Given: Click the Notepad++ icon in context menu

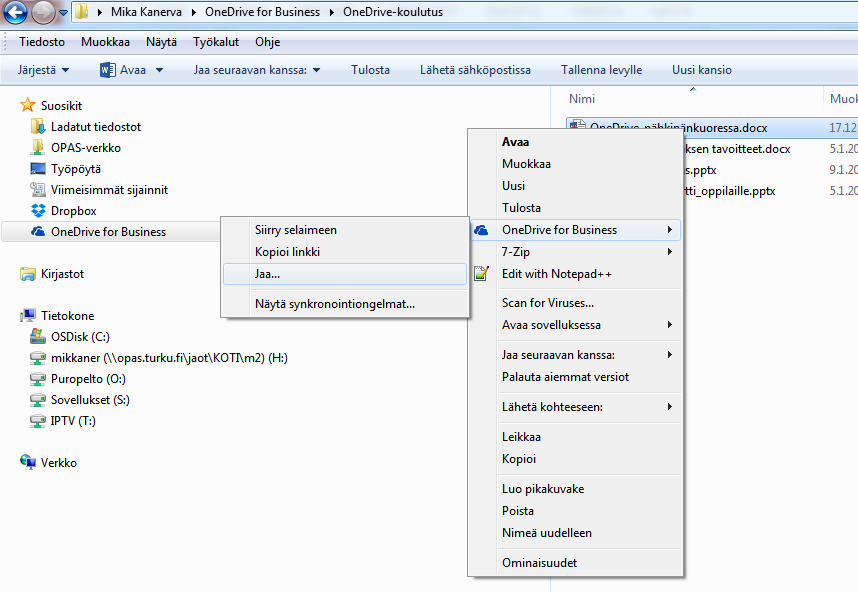Looking at the screenshot, I should click(481, 273).
